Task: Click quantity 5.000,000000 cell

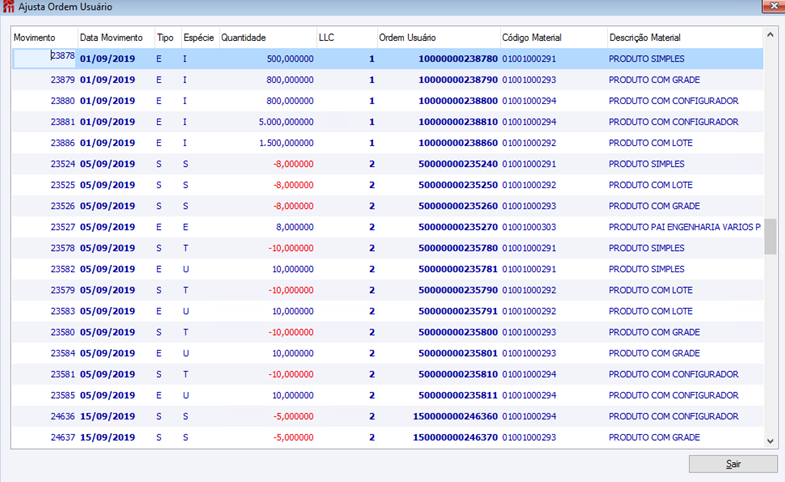Action: point(286,122)
